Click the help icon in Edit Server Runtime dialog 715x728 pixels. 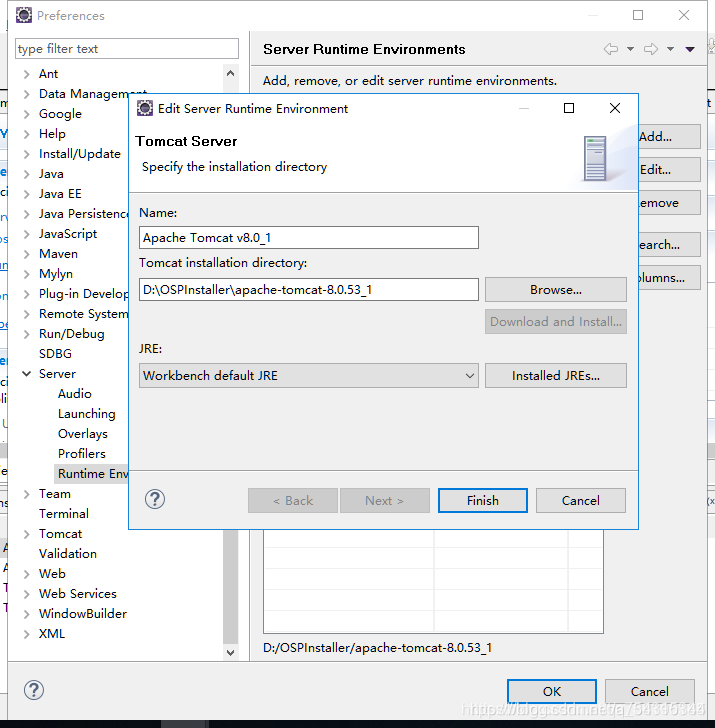coord(155,500)
